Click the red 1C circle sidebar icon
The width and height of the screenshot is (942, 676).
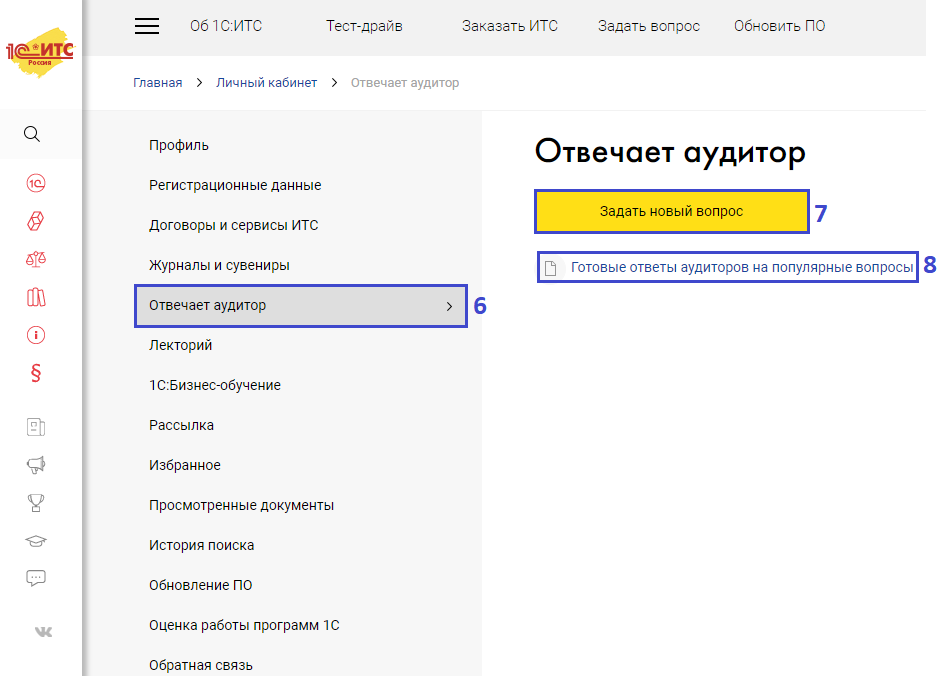click(36, 183)
